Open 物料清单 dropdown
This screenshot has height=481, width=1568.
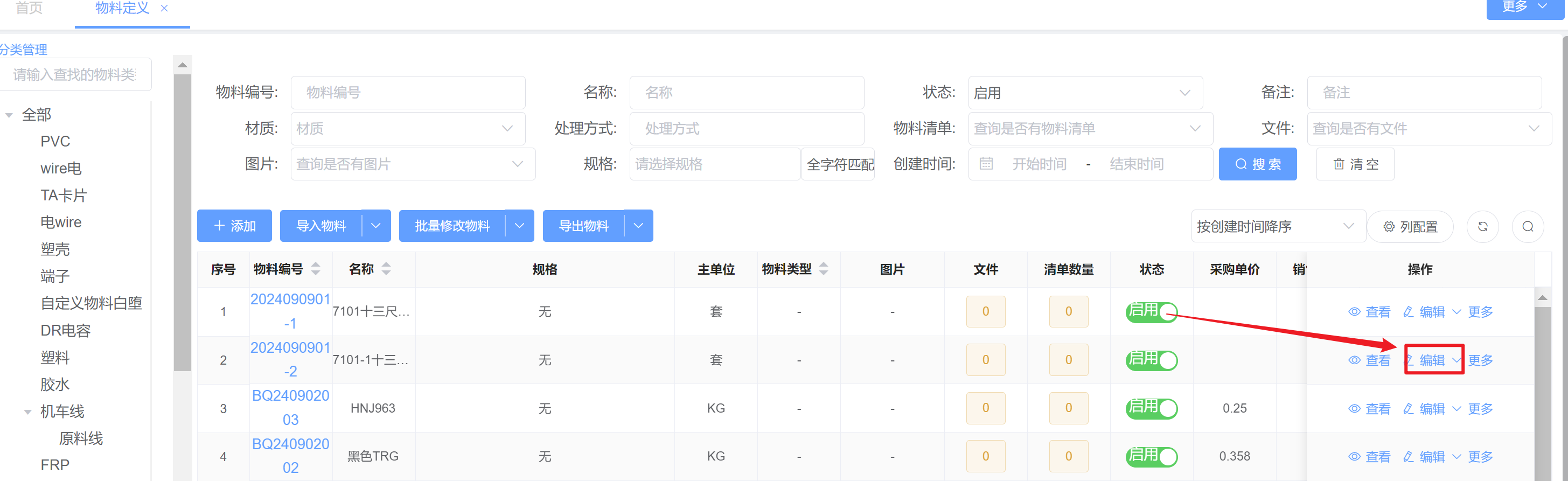(x=1090, y=129)
